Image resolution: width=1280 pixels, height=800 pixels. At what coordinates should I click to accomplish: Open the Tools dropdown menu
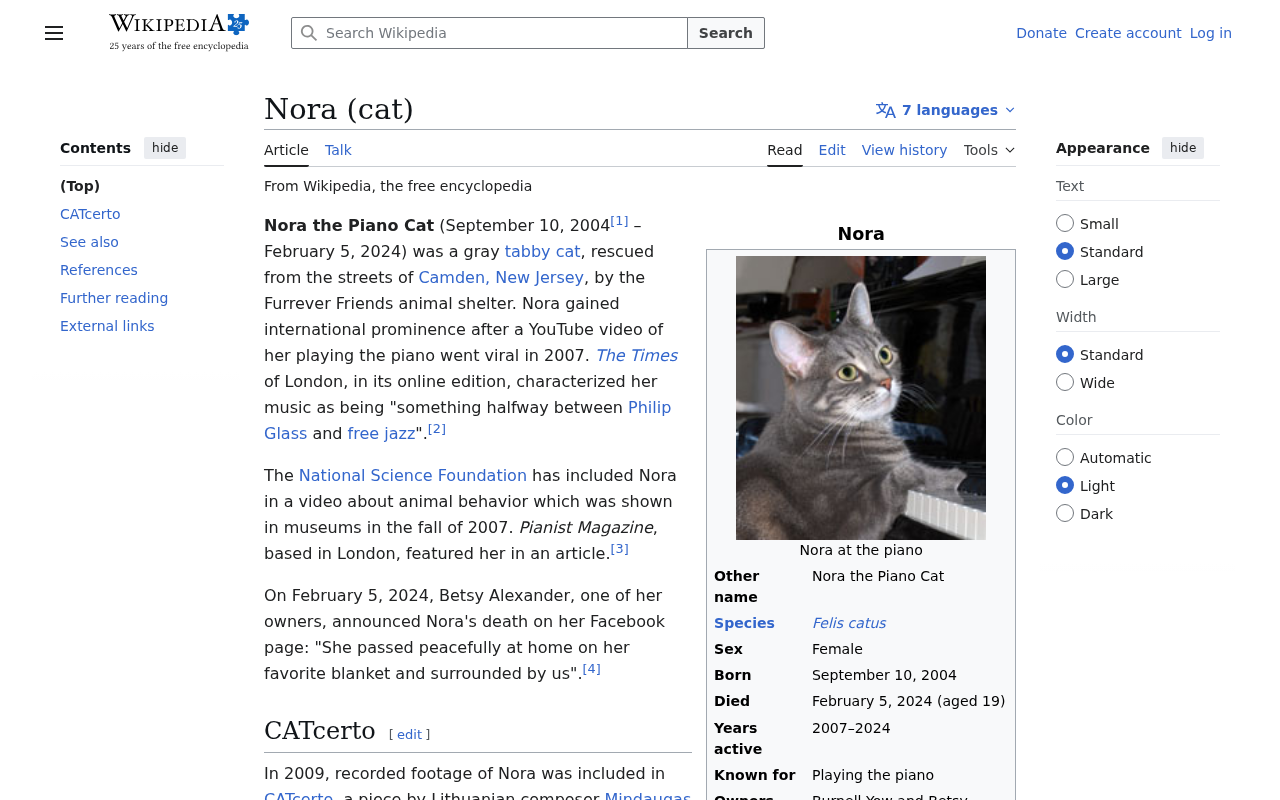click(x=989, y=150)
